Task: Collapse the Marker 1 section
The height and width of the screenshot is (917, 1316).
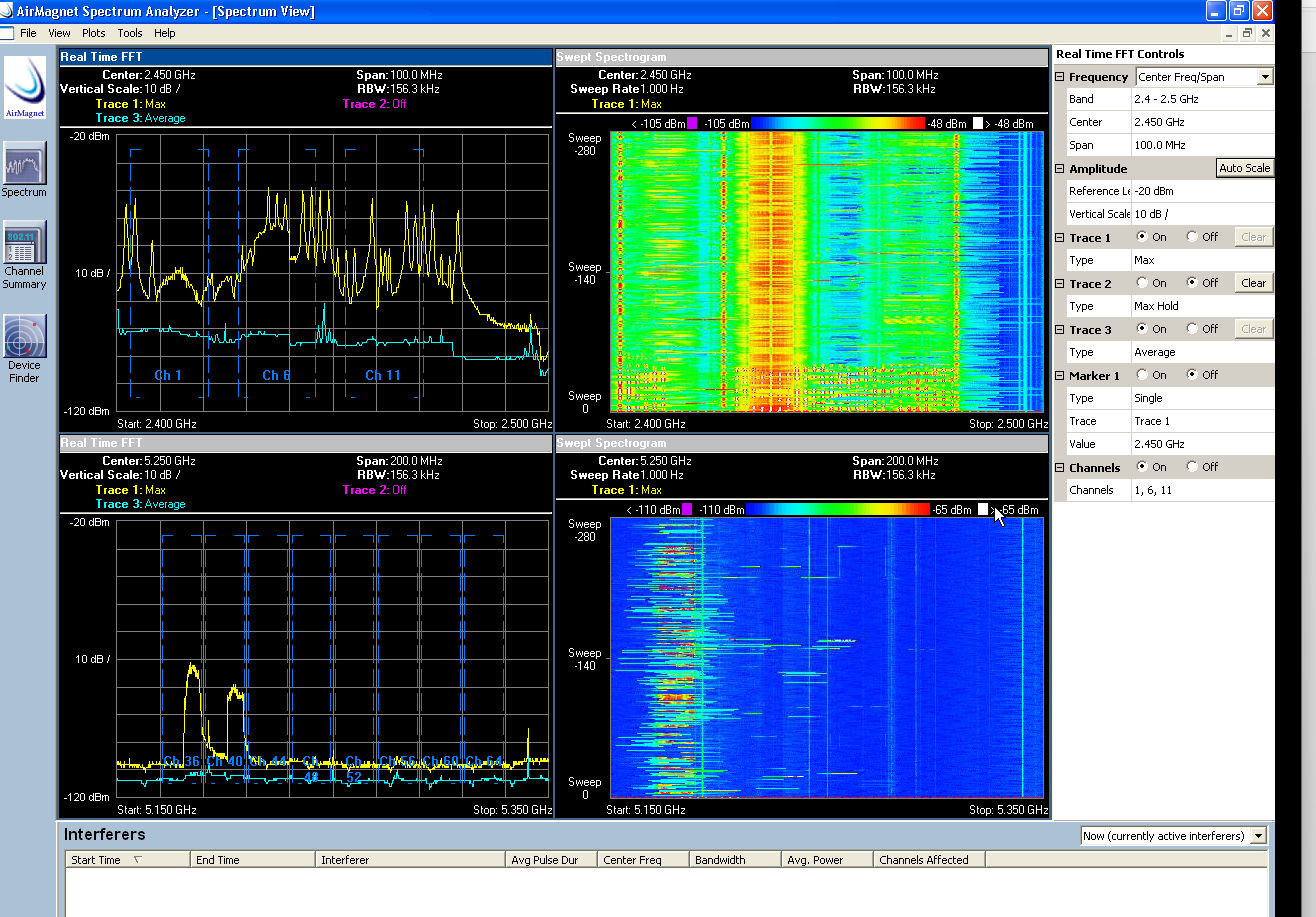Action: tap(1060, 376)
